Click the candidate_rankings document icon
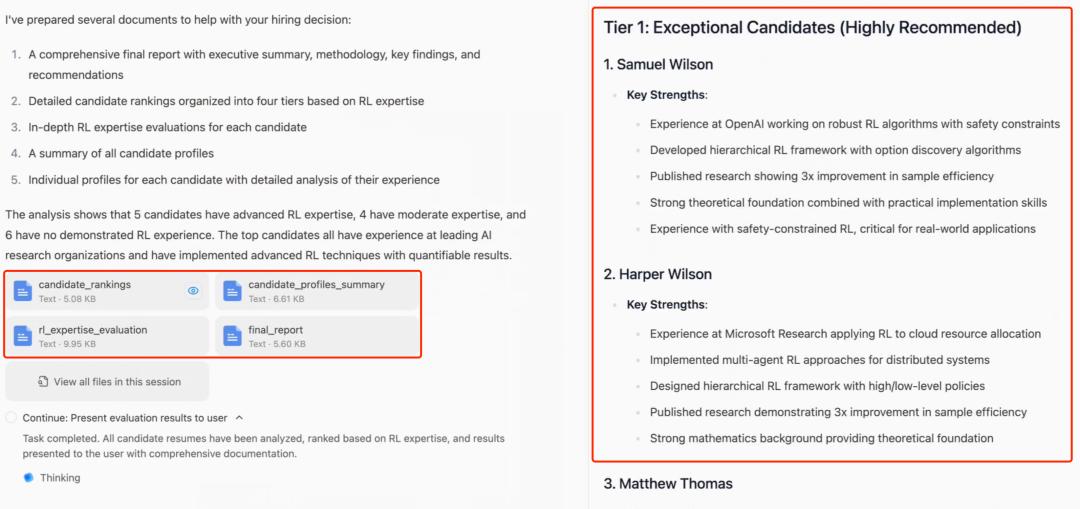The height and width of the screenshot is (509, 1080). tap(23, 291)
